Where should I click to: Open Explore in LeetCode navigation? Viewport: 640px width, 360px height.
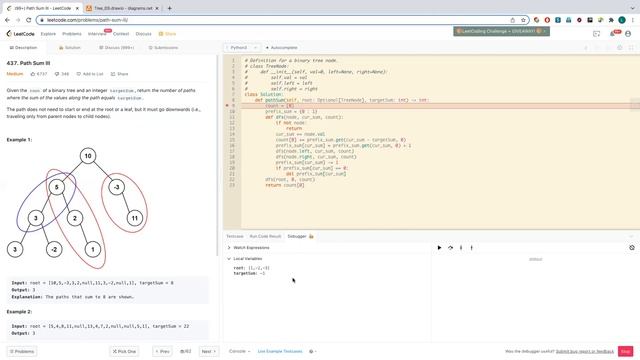click(48, 34)
